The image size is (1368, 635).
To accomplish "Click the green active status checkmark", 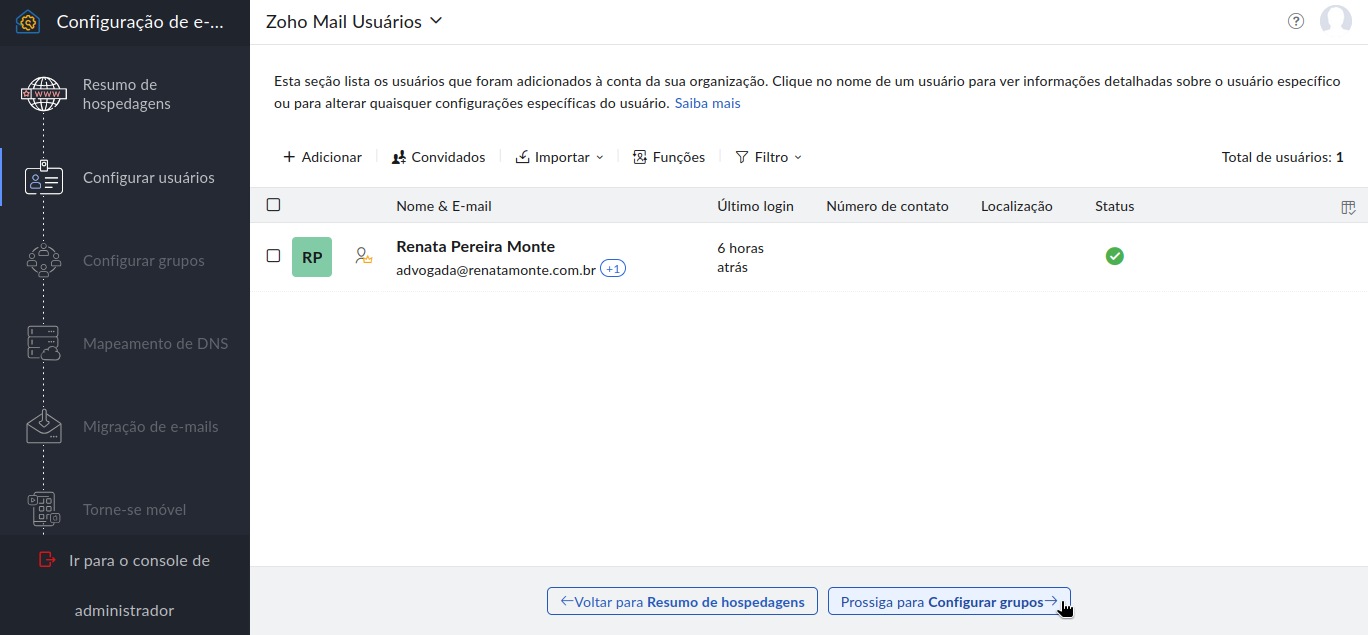I will pos(1114,256).
